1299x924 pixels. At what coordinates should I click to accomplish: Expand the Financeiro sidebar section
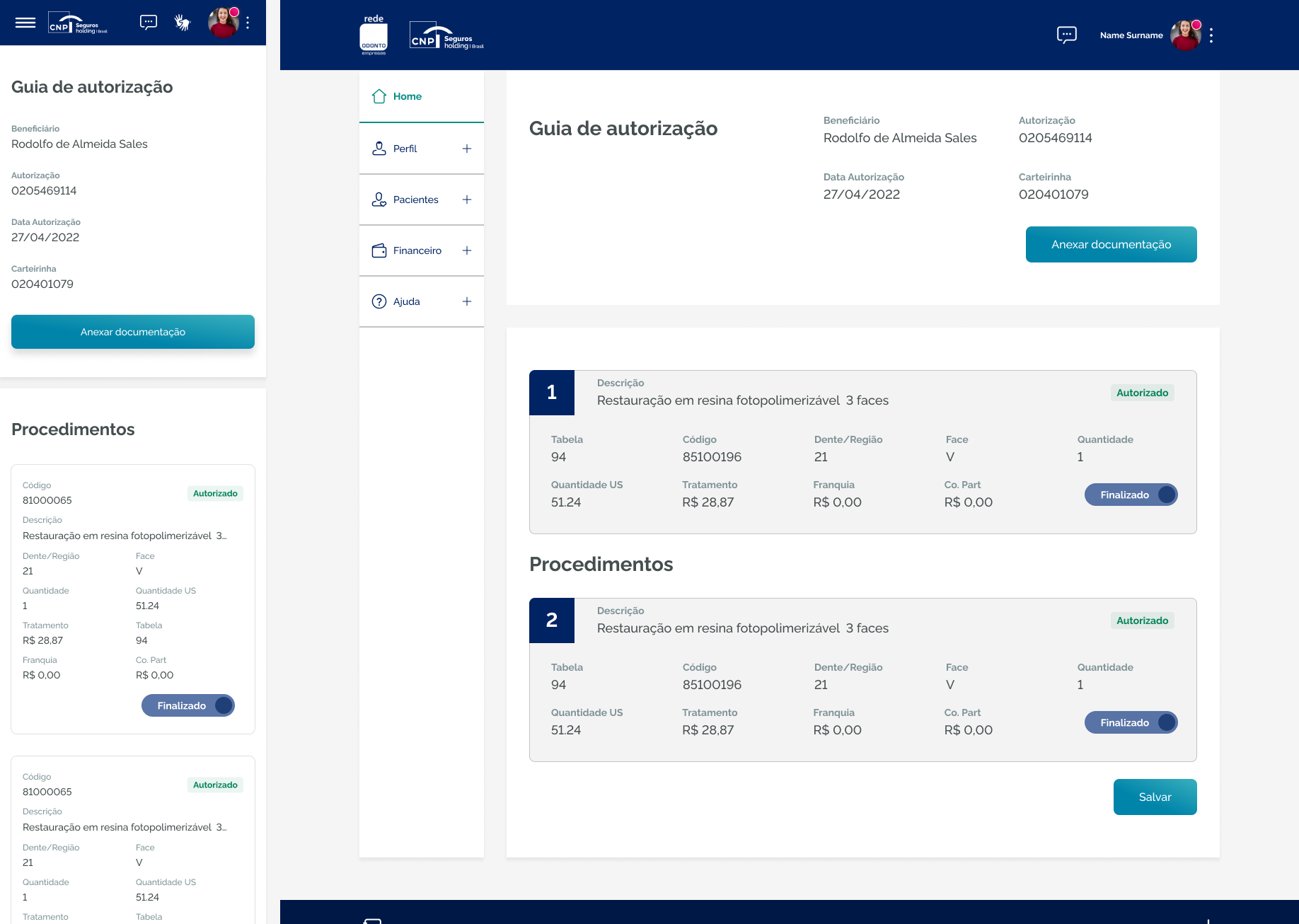[x=466, y=250]
